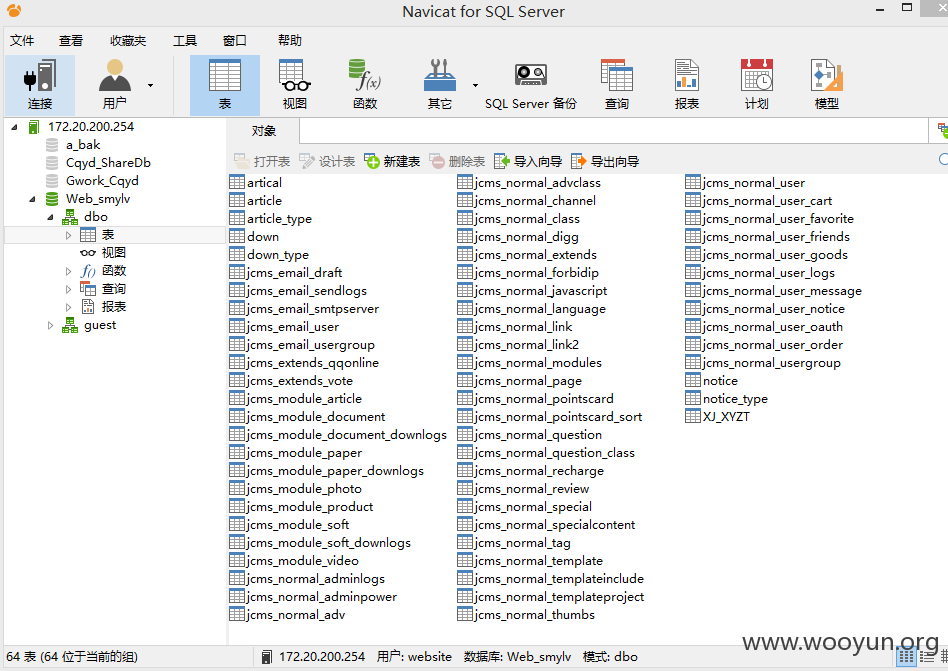The image size is (948, 671).
Task: Open the 函数 (Function) toolbar icon
Action: [365, 85]
